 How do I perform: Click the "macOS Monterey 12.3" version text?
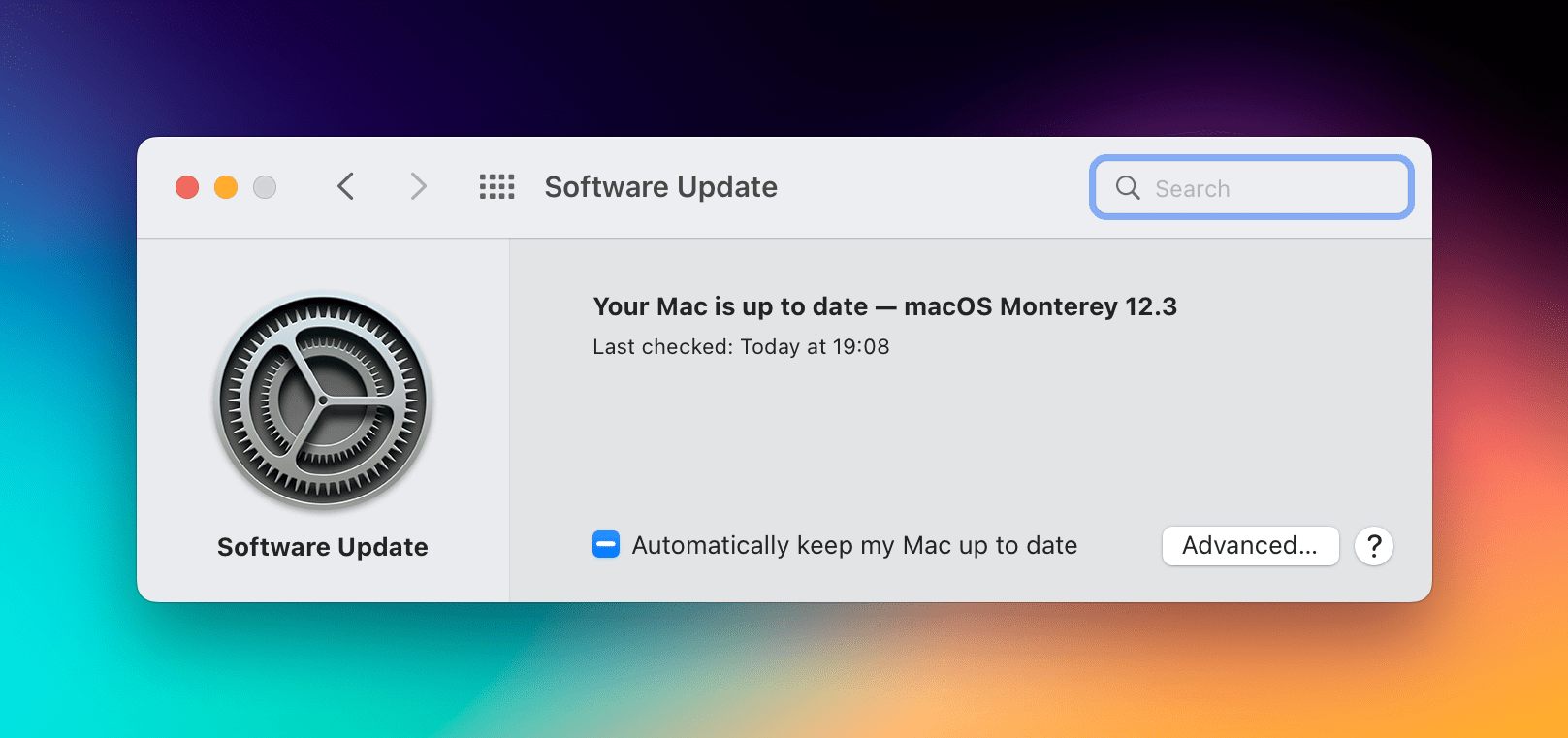tap(1040, 306)
